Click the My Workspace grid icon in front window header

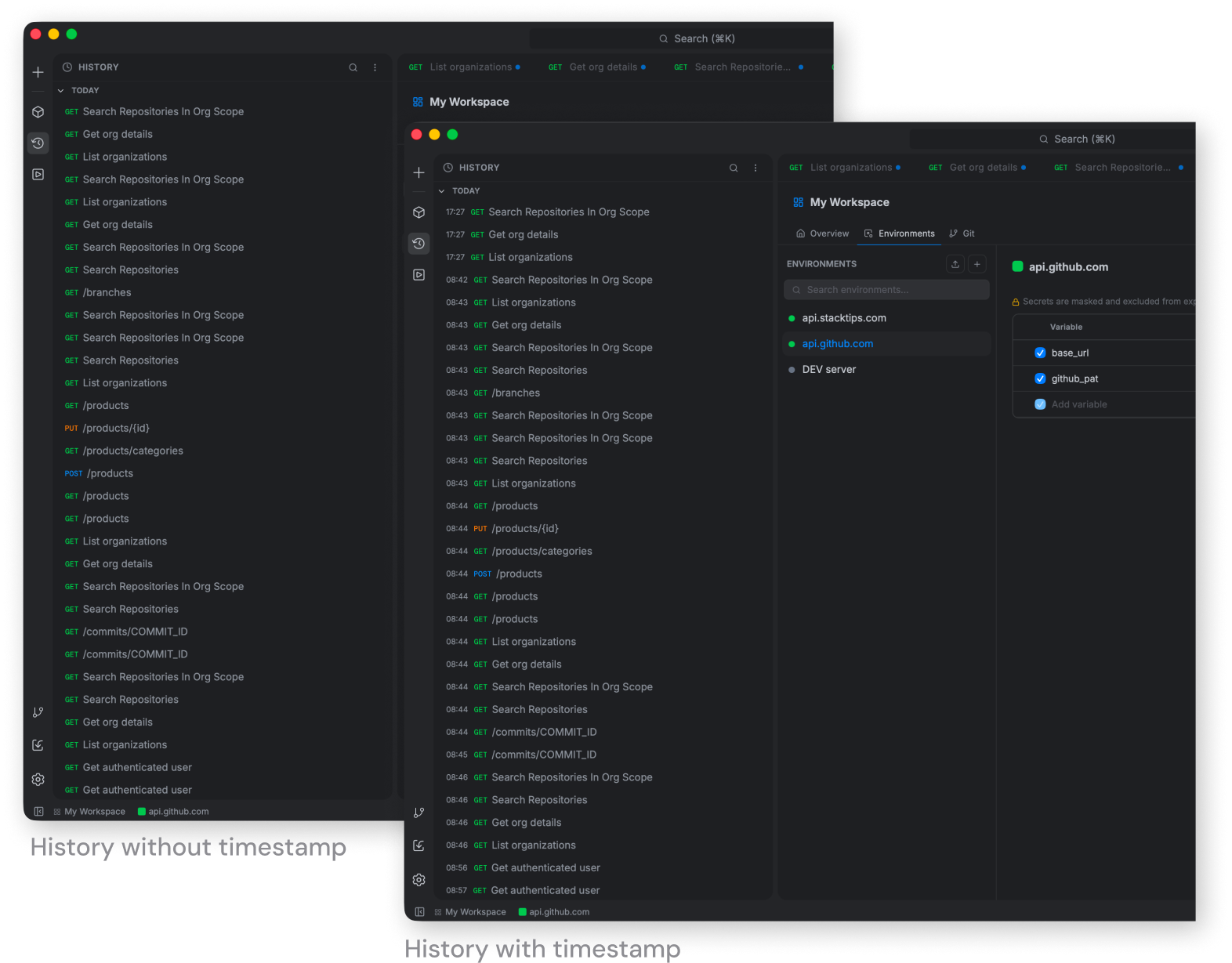click(798, 202)
